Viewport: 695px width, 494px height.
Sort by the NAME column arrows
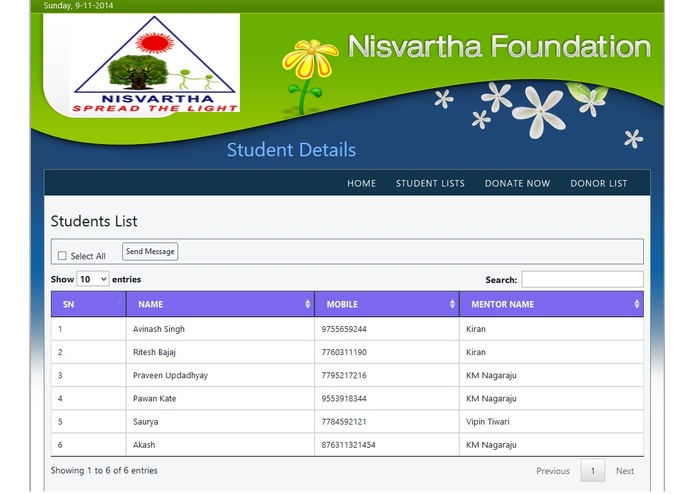click(308, 304)
